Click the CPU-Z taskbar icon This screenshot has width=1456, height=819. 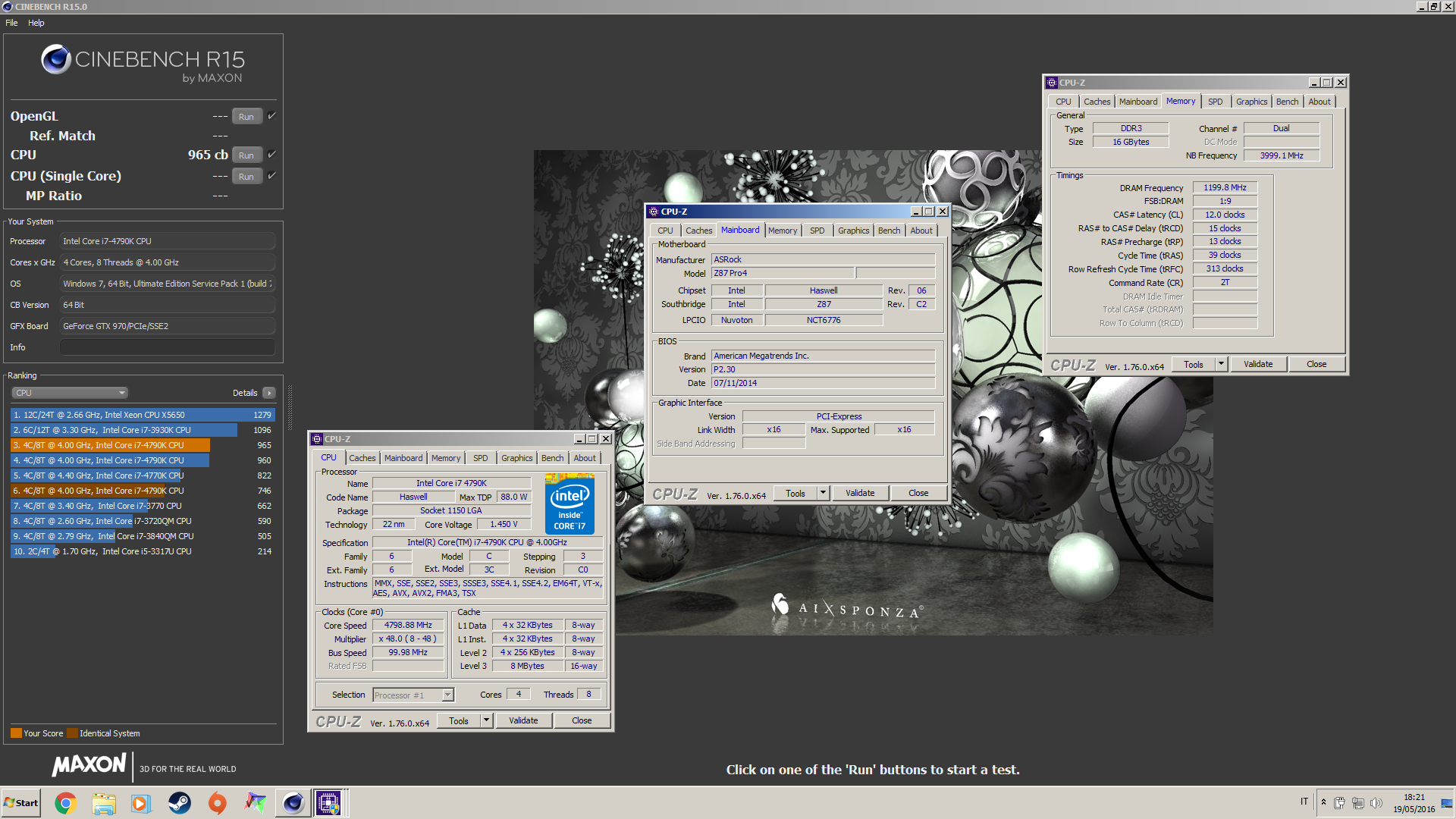point(329,803)
